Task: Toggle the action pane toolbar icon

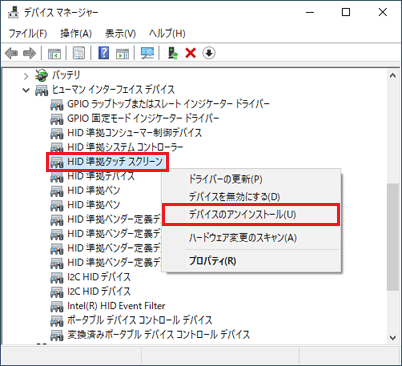Action: click(x=122, y=53)
